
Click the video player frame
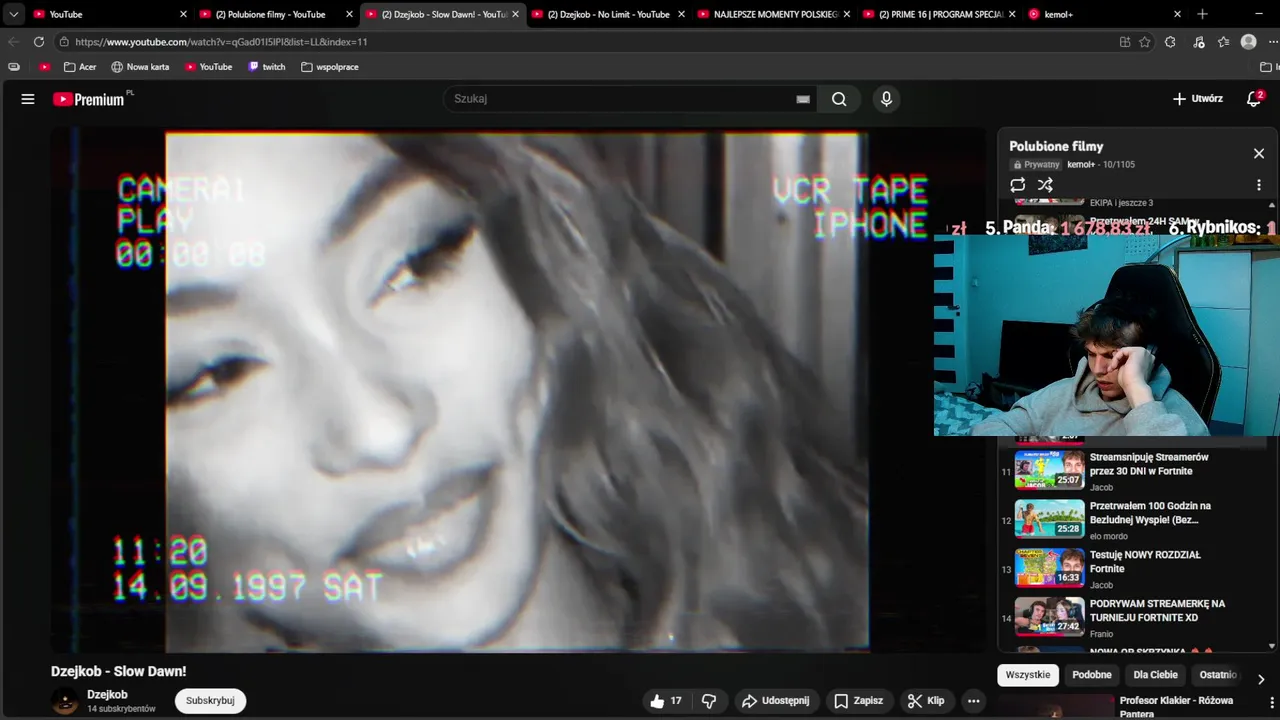point(517,391)
